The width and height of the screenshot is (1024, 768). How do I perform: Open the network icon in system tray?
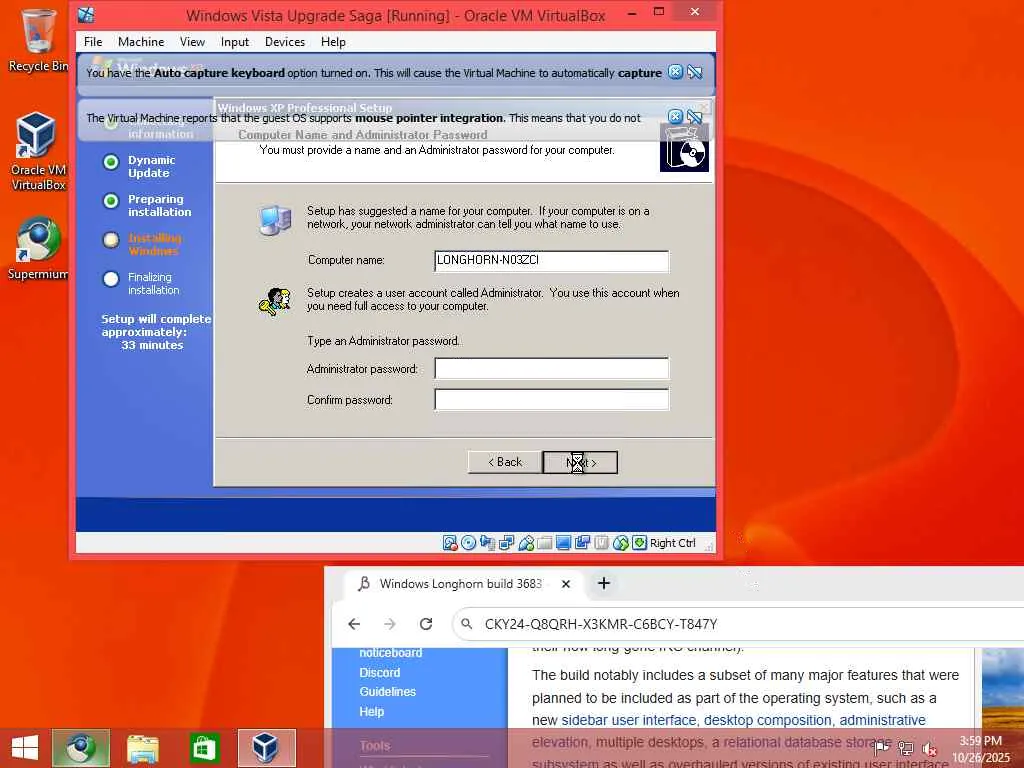coord(906,748)
